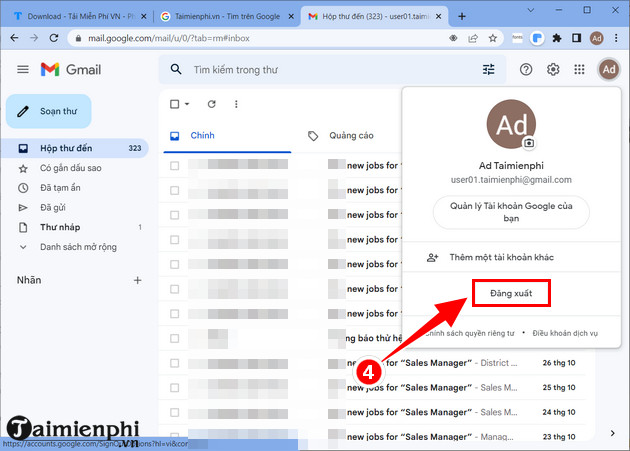Select checkbox of the 24 thg 10 email
This screenshot has width=630, height=451.
(x=174, y=412)
